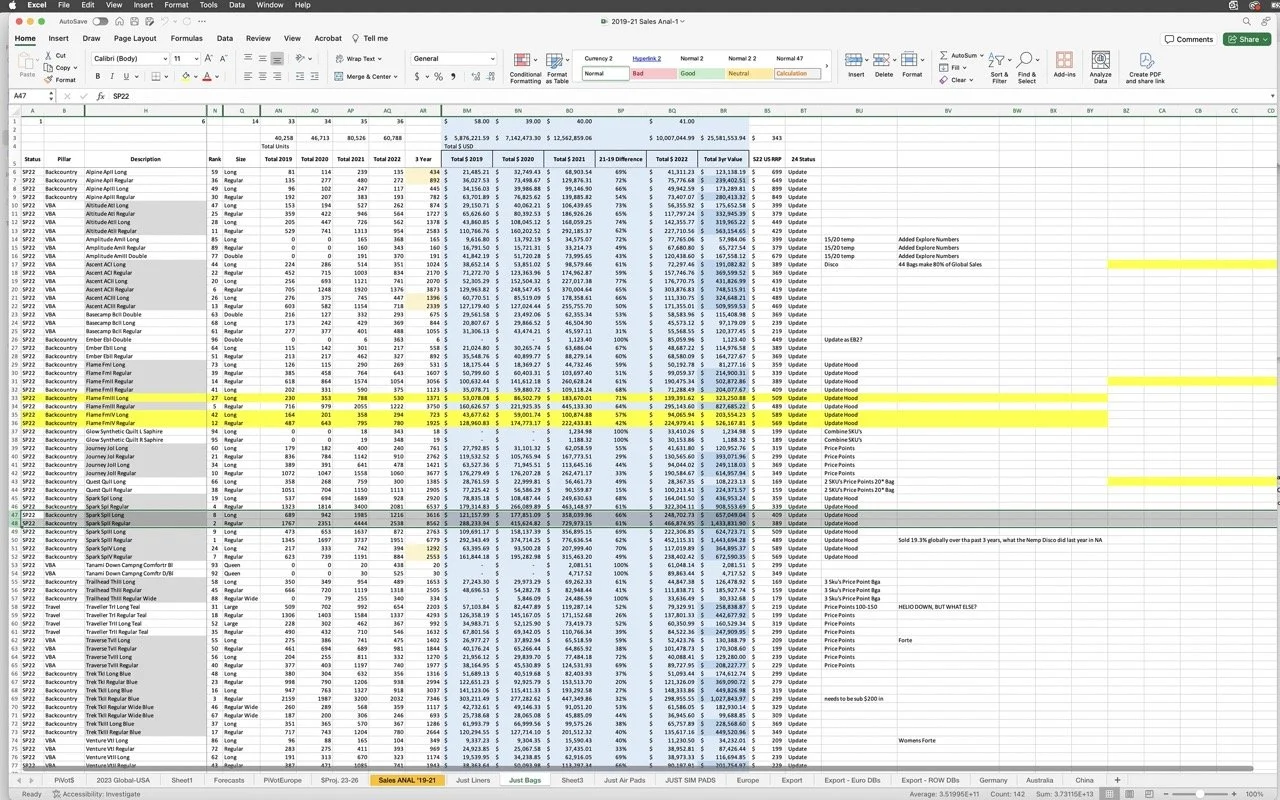Click Format as Table icon
Image resolution: width=1280 pixels, height=800 pixels.
[557, 68]
